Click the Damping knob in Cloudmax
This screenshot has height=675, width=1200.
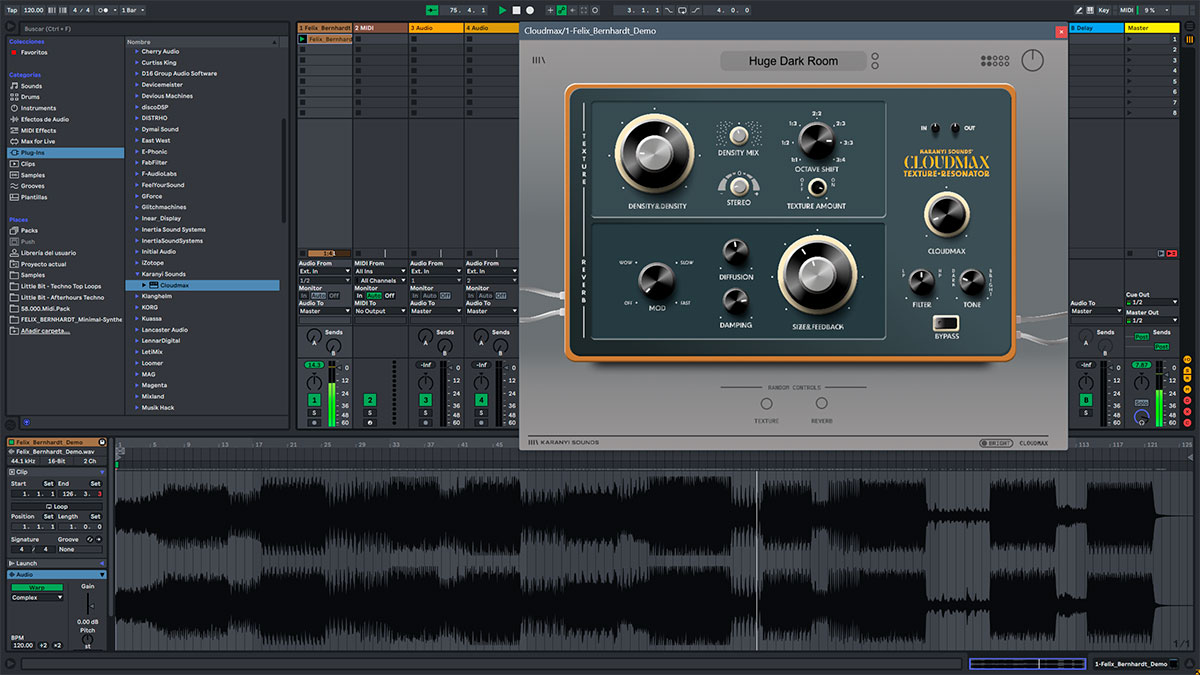click(735, 301)
